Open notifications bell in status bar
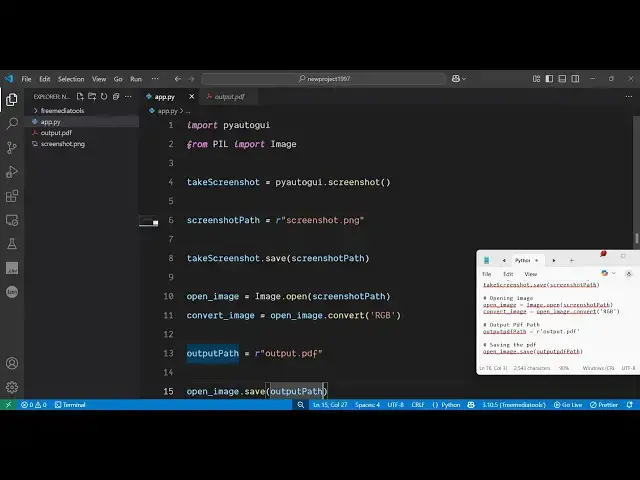 (630, 404)
